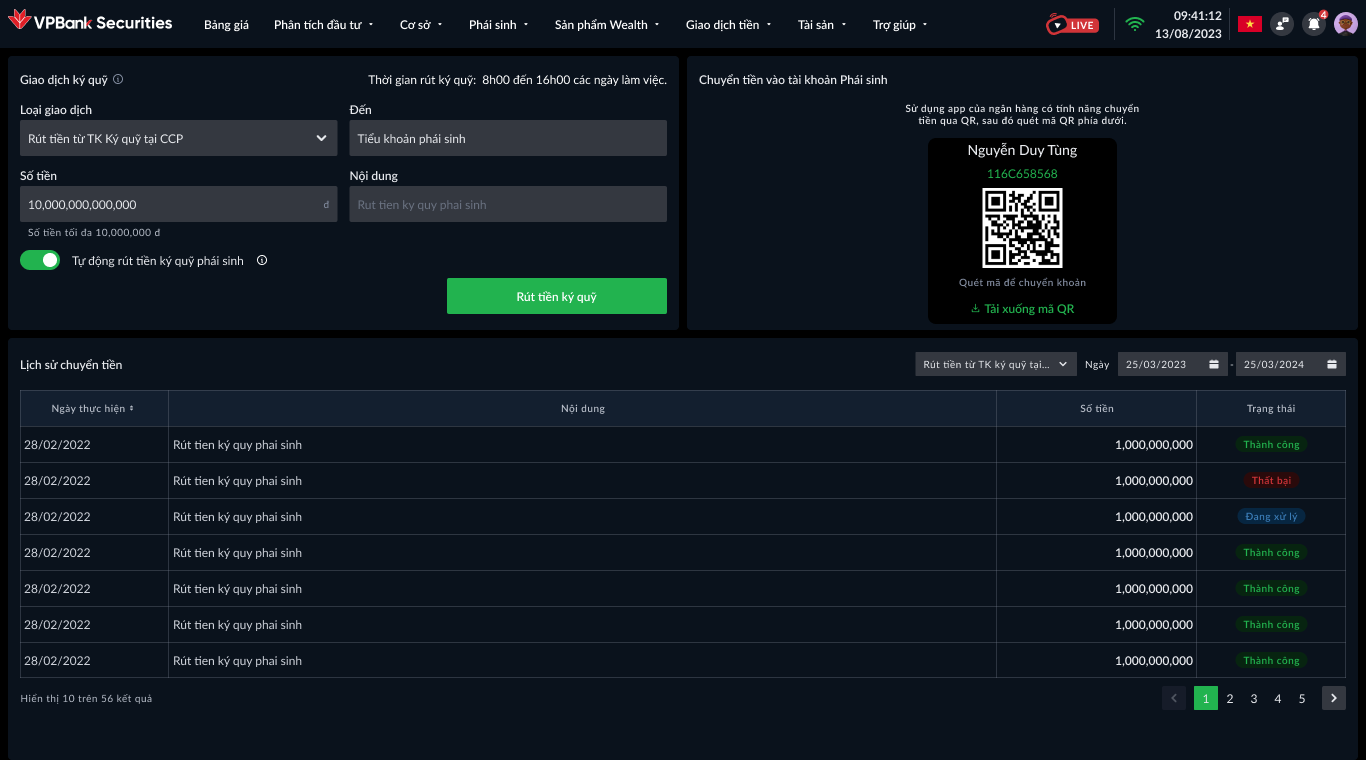Expand the Loại giao dịch dropdown
Image resolution: width=1366 pixels, height=760 pixels.
[178, 138]
